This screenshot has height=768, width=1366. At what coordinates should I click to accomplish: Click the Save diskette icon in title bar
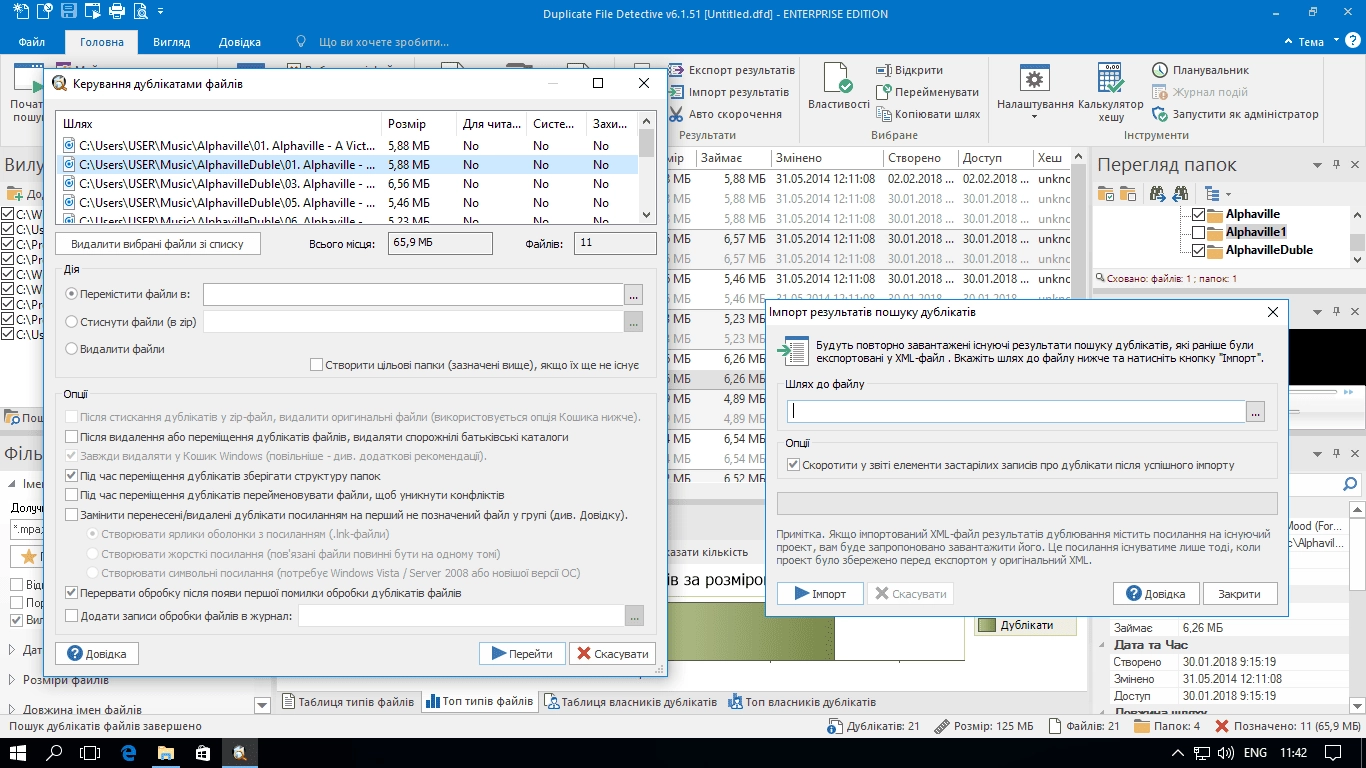69,13
